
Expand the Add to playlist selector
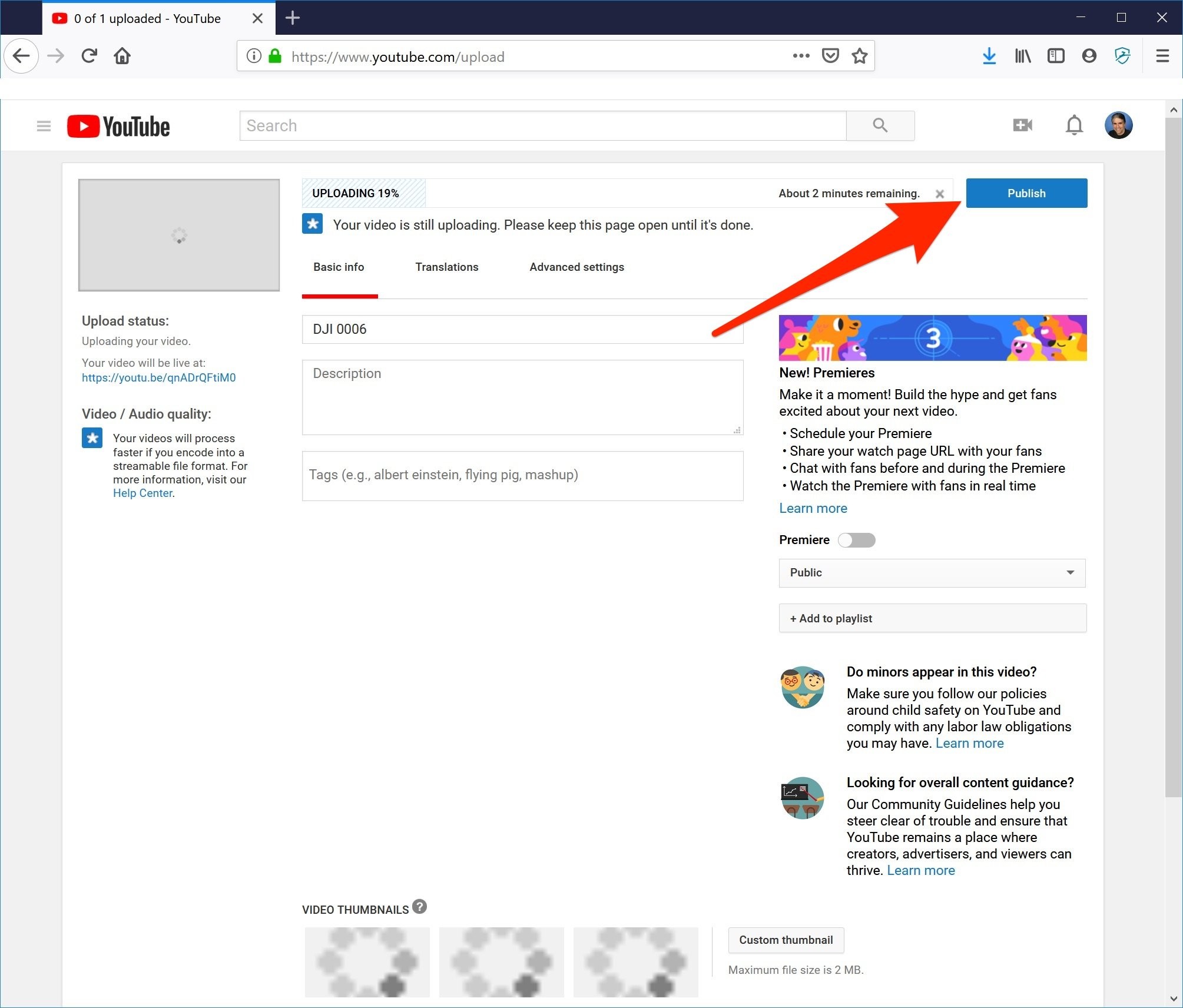pyautogui.click(x=932, y=618)
